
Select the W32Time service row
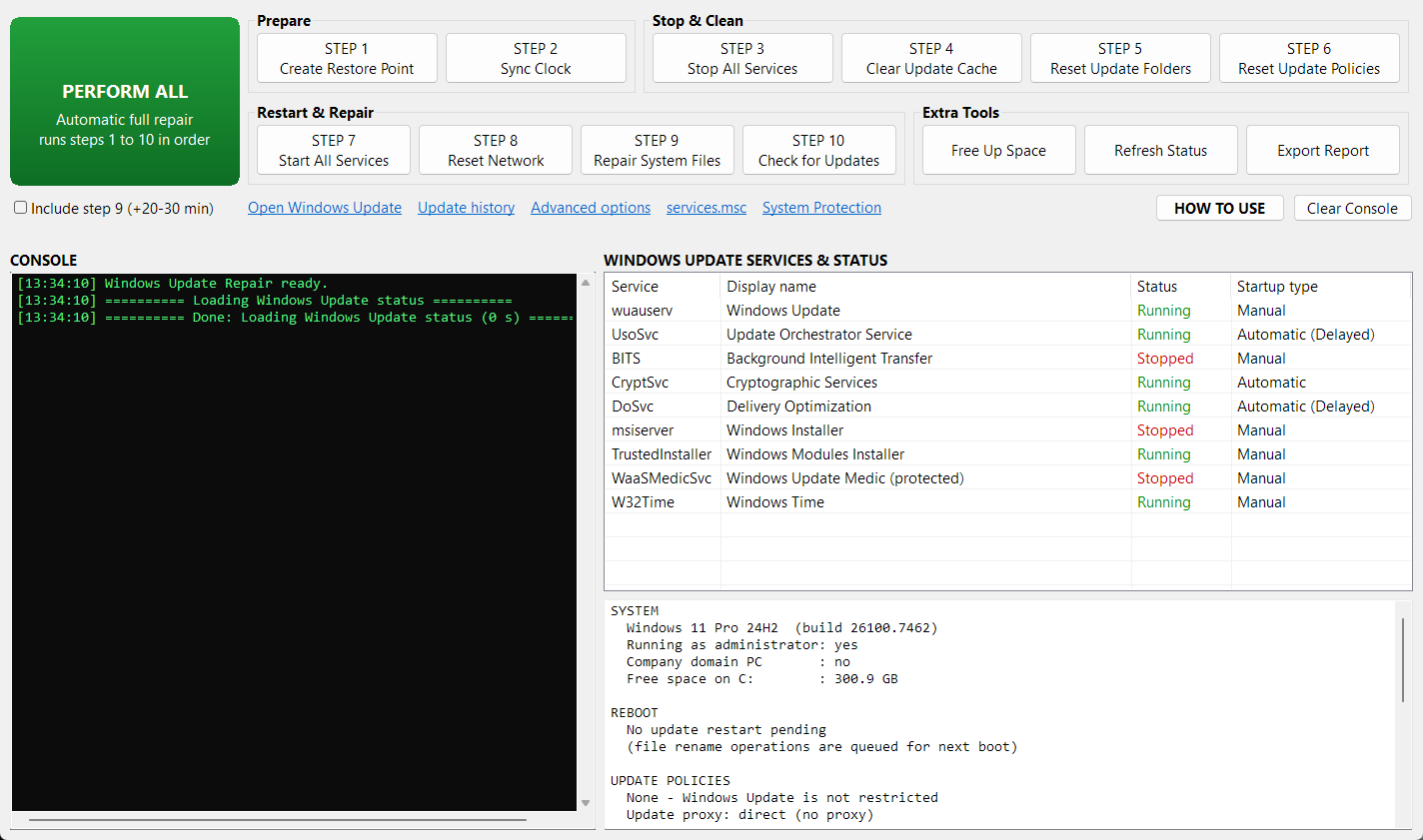pyautogui.click(x=1008, y=502)
